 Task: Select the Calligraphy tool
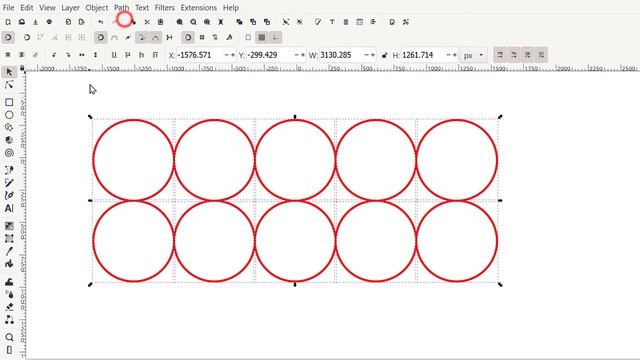(9, 195)
